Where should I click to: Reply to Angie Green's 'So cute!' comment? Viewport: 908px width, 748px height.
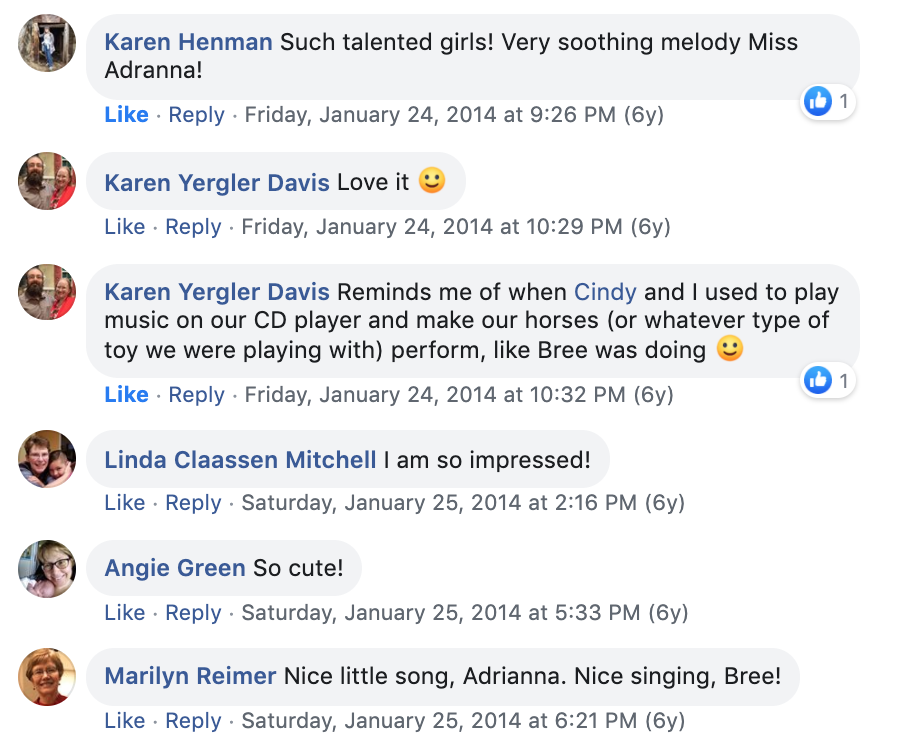(193, 613)
